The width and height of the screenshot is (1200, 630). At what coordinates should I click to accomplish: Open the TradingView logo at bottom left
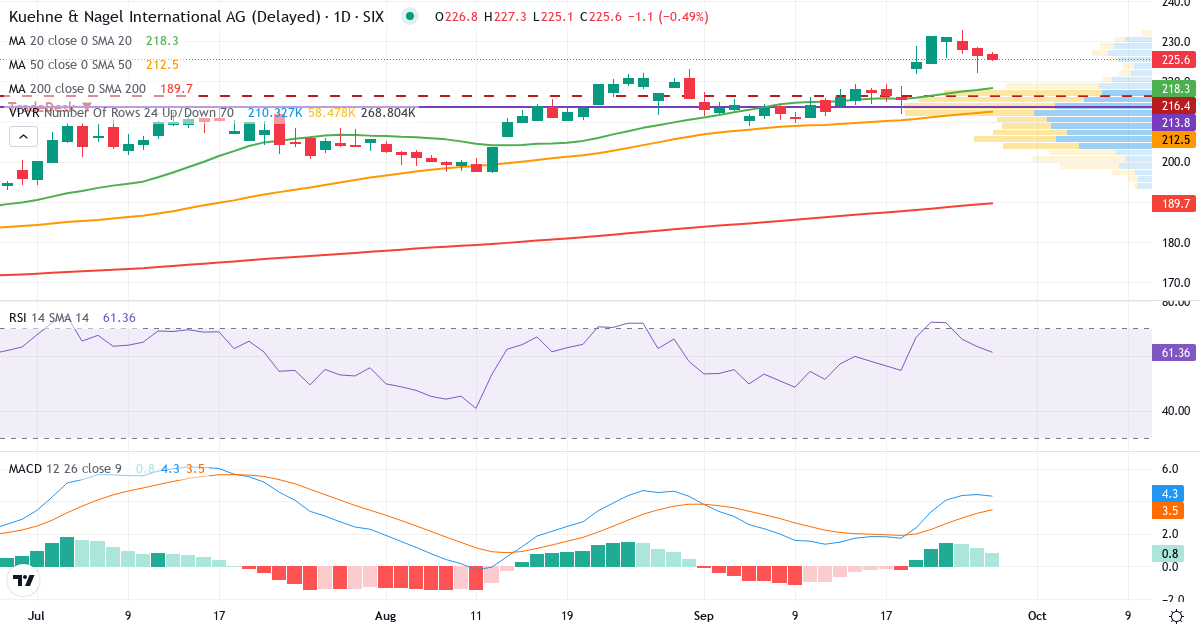23,580
